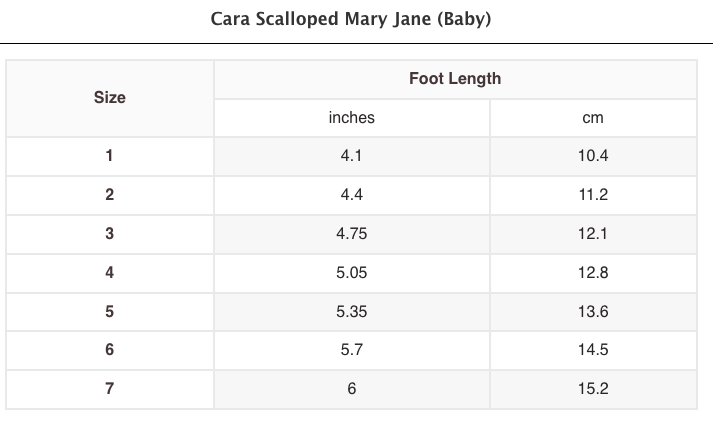713x423 pixels.
Task: Select size 6 row label
Action: click(110, 350)
